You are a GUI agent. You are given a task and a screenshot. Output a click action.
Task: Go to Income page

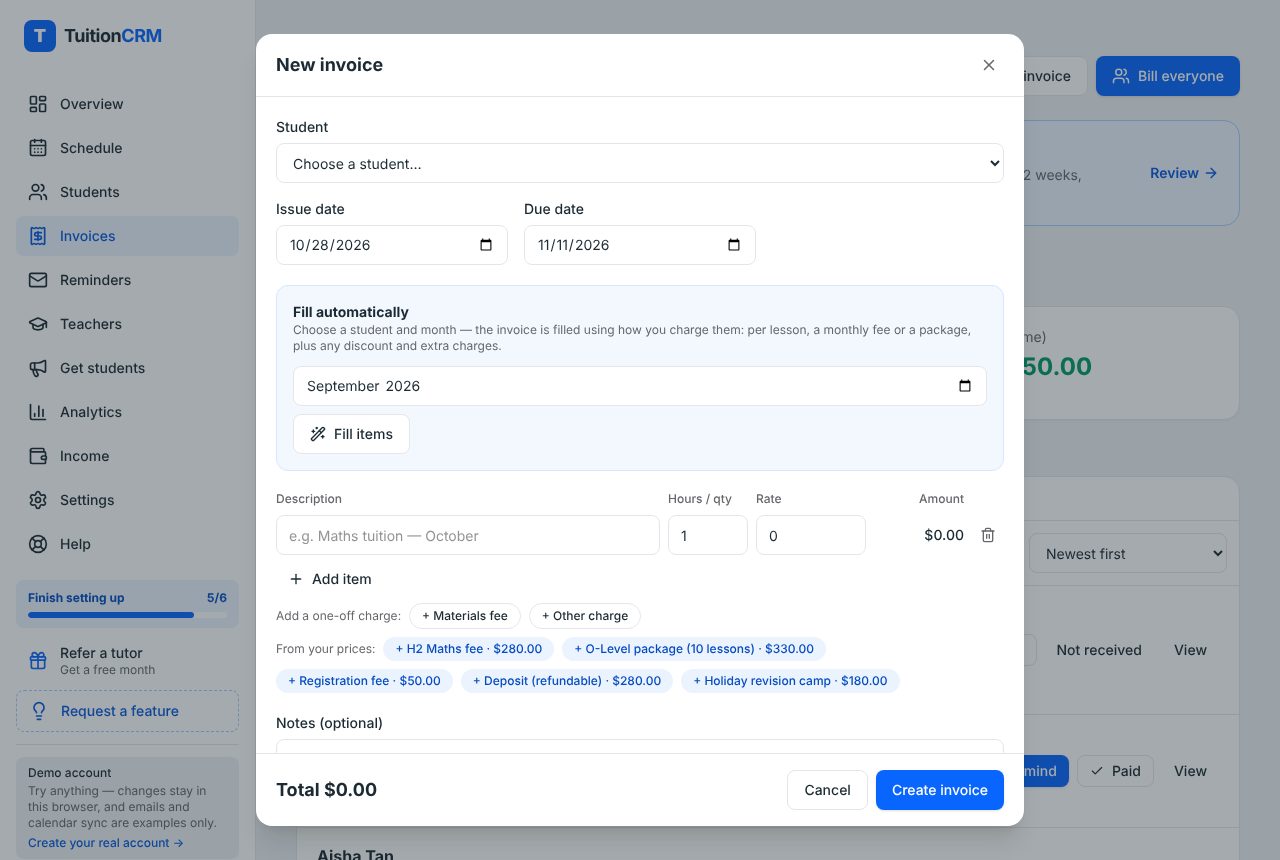click(x=127, y=456)
